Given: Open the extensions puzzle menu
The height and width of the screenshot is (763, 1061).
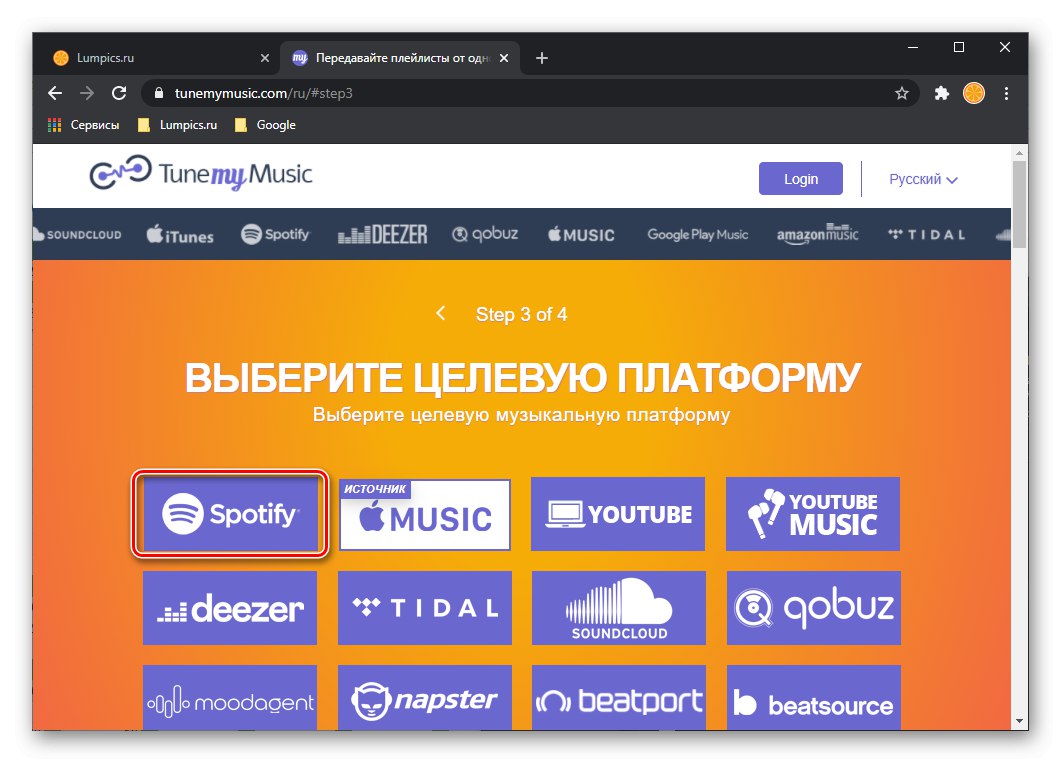Looking at the screenshot, I should [x=941, y=93].
